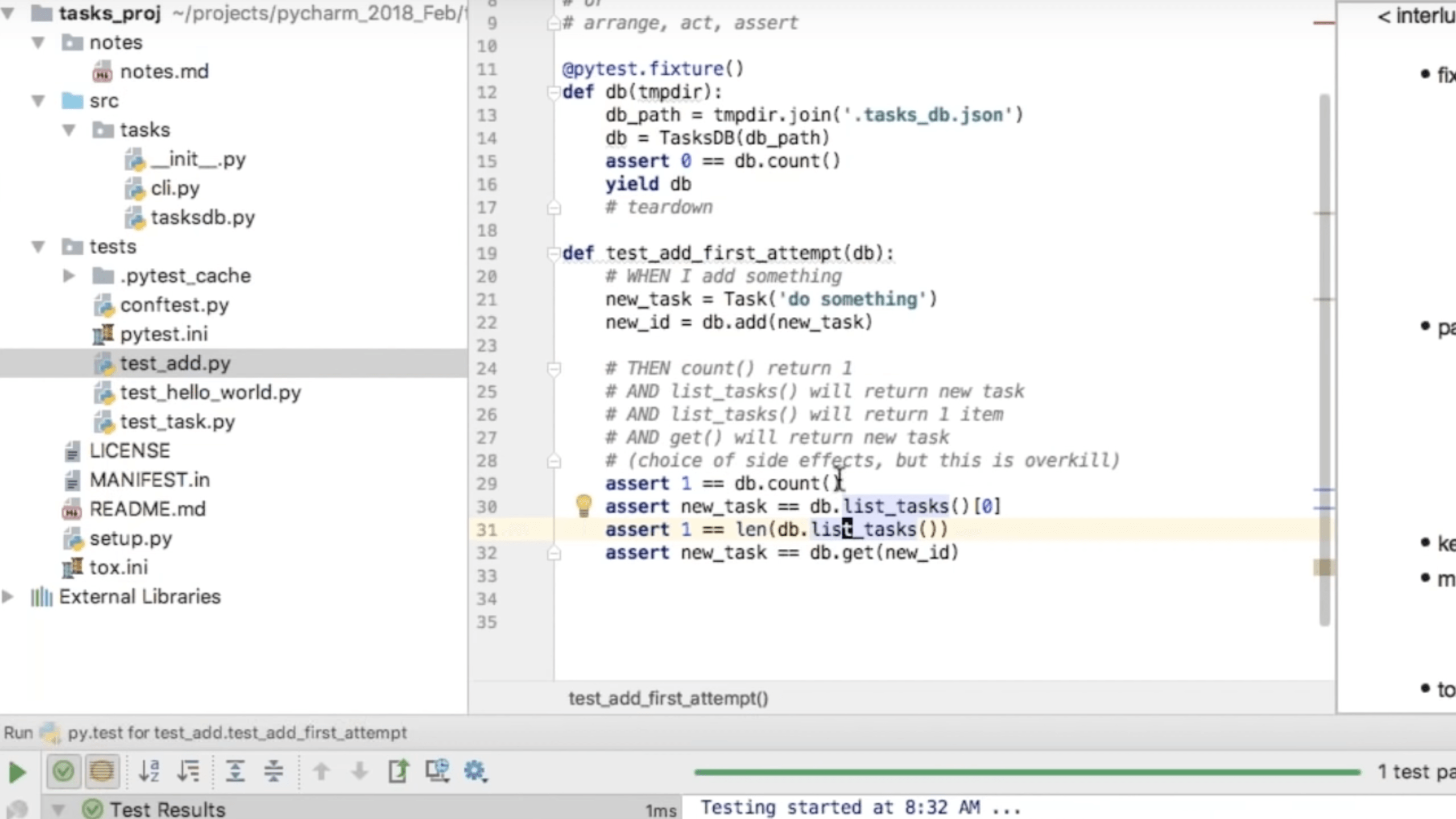Collapse the src folder

[x=38, y=101]
